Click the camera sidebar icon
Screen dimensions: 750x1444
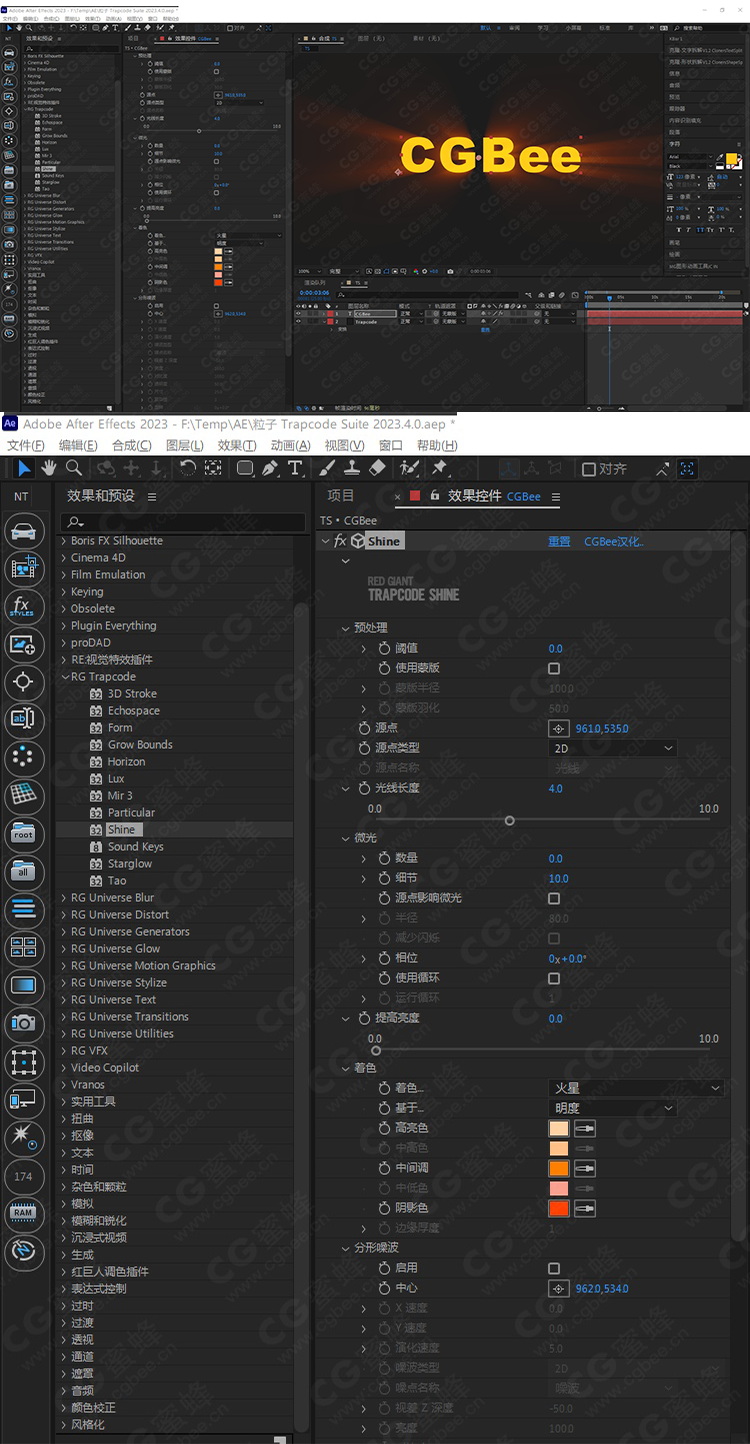click(x=24, y=1023)
